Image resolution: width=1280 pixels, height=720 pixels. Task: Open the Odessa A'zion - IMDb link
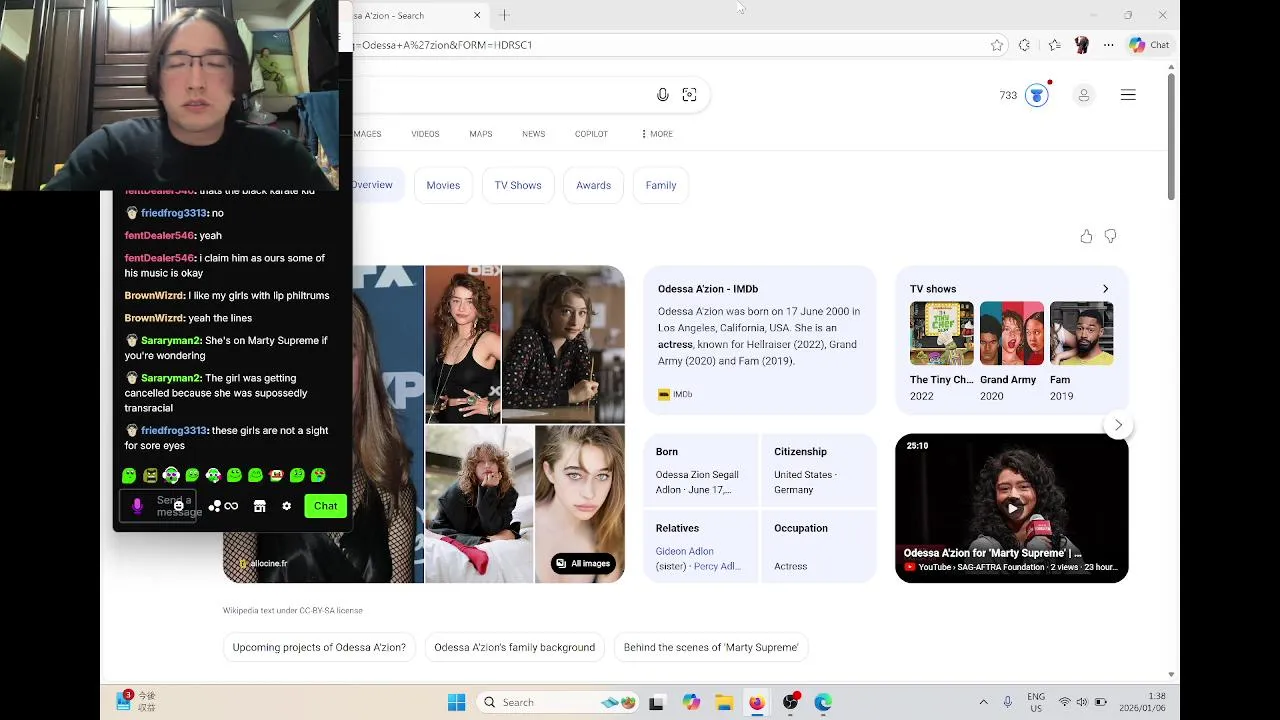coord(708,289)
